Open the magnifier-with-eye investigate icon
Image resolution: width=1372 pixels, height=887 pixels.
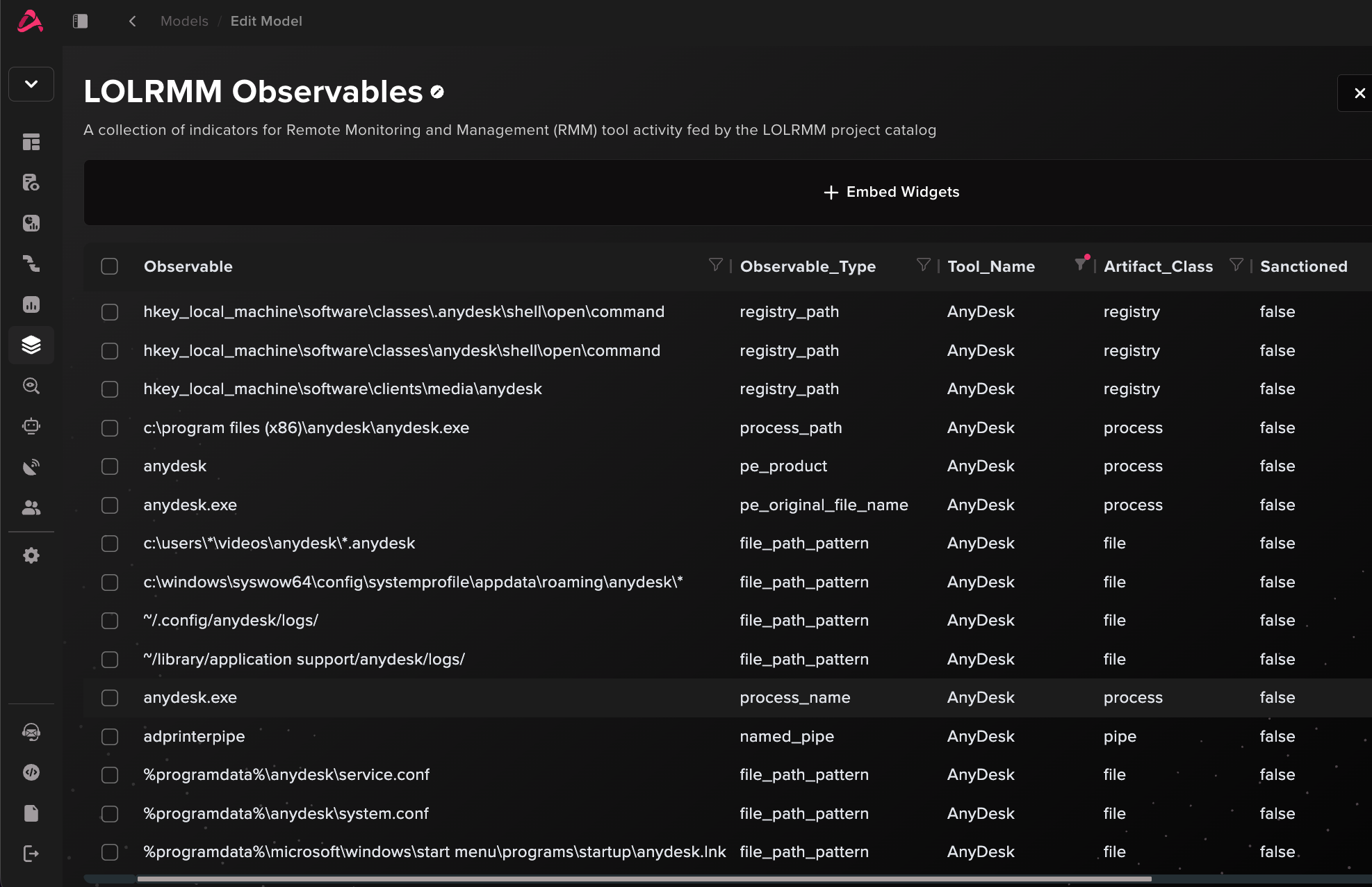tap(31, 386)
